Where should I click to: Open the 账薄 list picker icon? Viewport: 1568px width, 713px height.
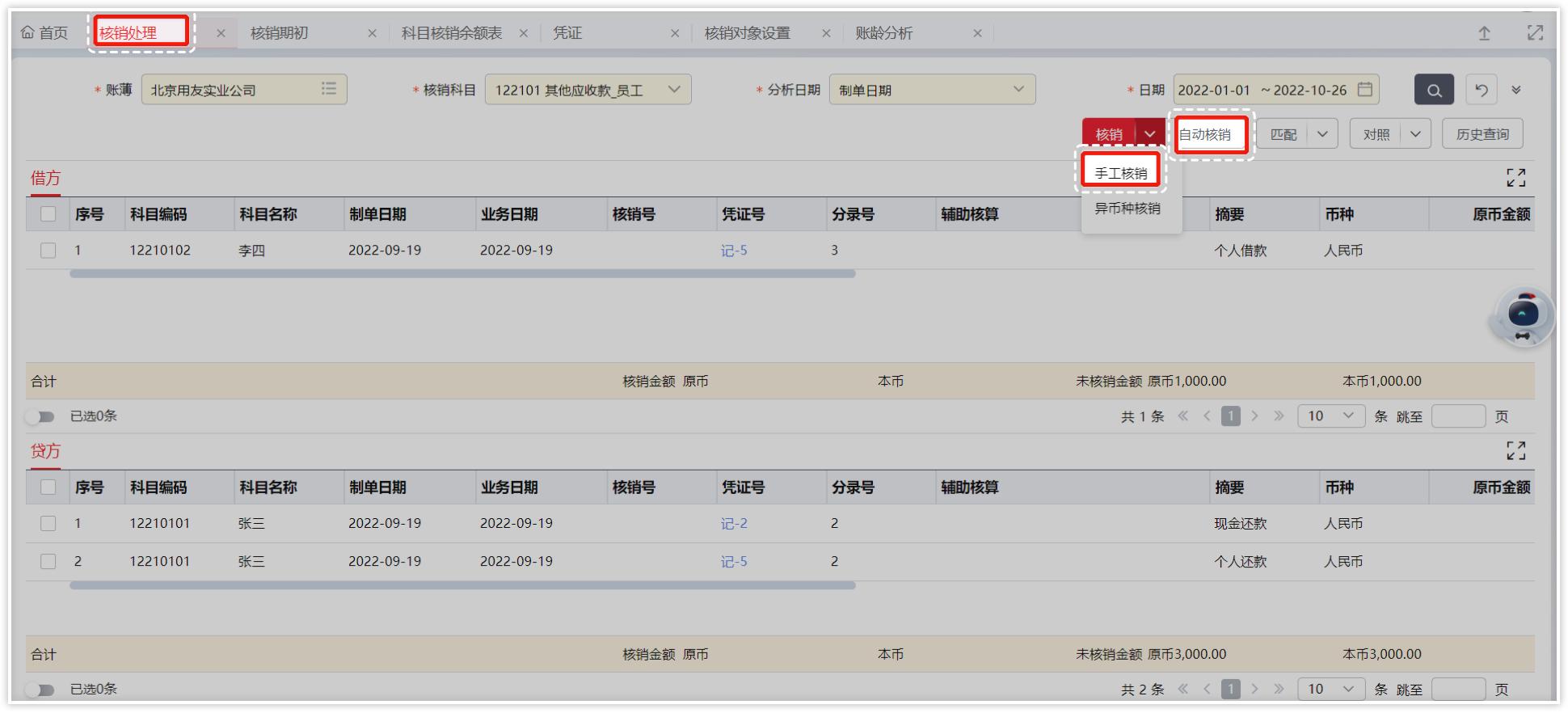(328, 89)
